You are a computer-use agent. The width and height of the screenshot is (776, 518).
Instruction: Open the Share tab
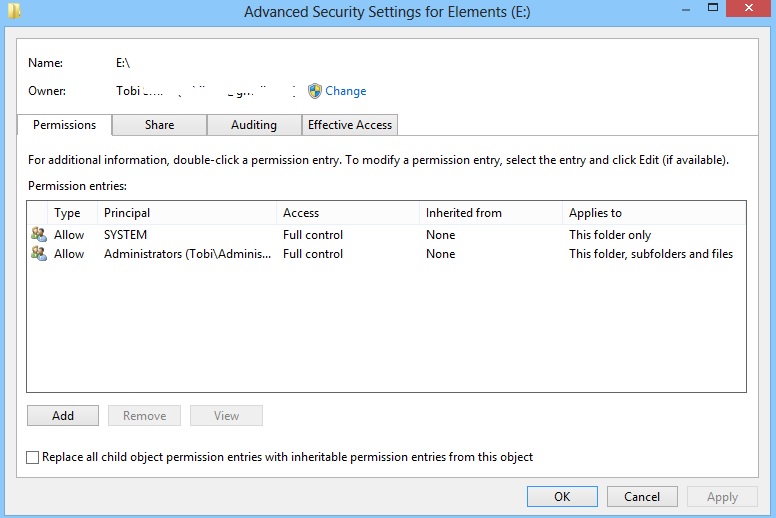coord(159,125)
